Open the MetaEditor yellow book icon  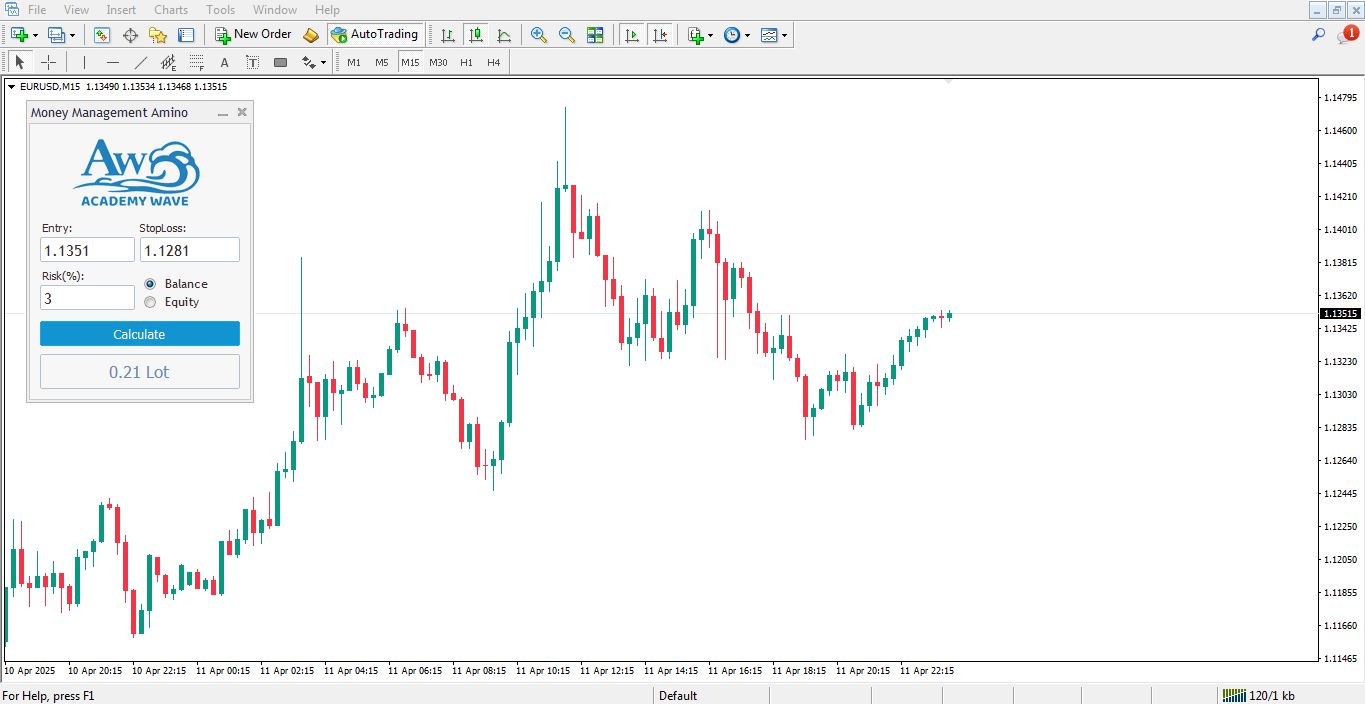point(311,35)
